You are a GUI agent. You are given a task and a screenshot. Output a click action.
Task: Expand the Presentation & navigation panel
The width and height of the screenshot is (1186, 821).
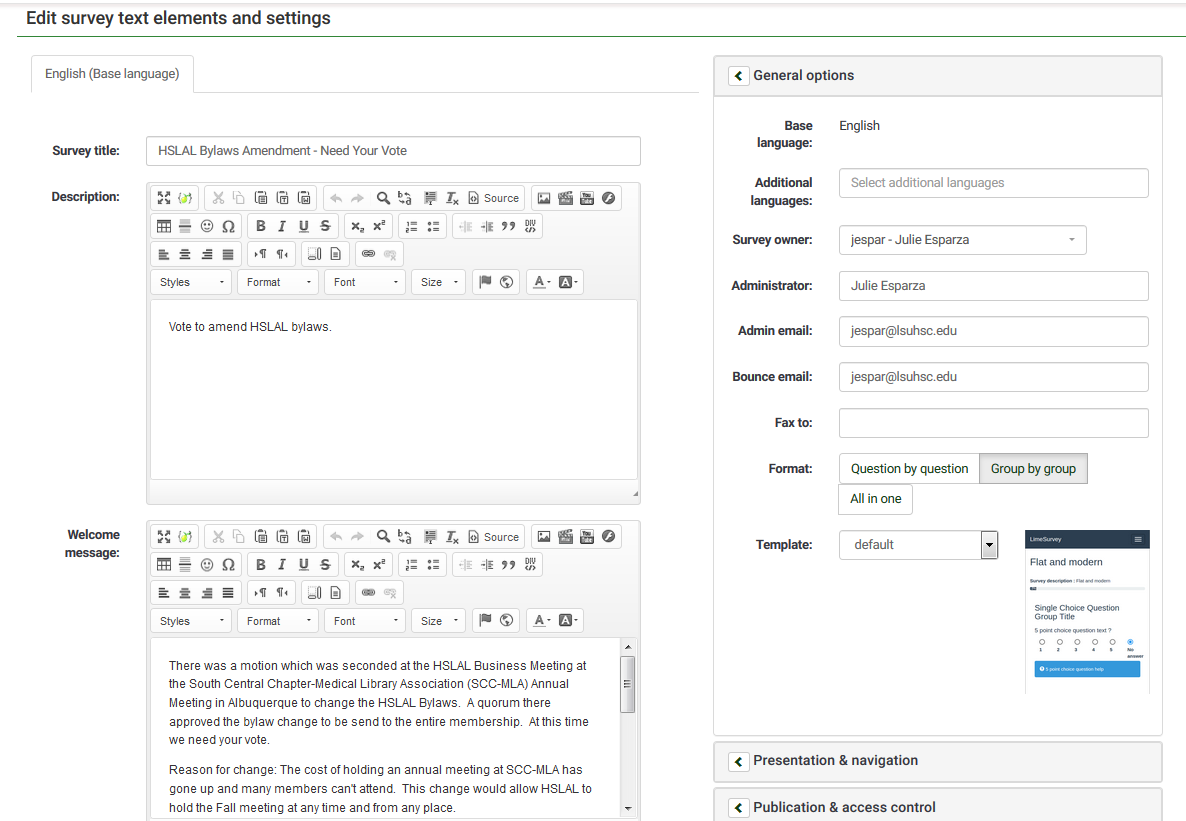pyautogui.click(x=835, y=761)
